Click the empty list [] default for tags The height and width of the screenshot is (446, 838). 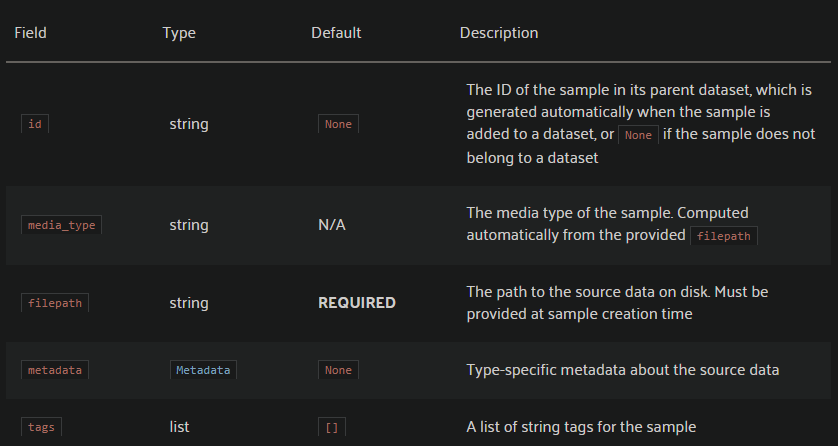tap(332, 427)
